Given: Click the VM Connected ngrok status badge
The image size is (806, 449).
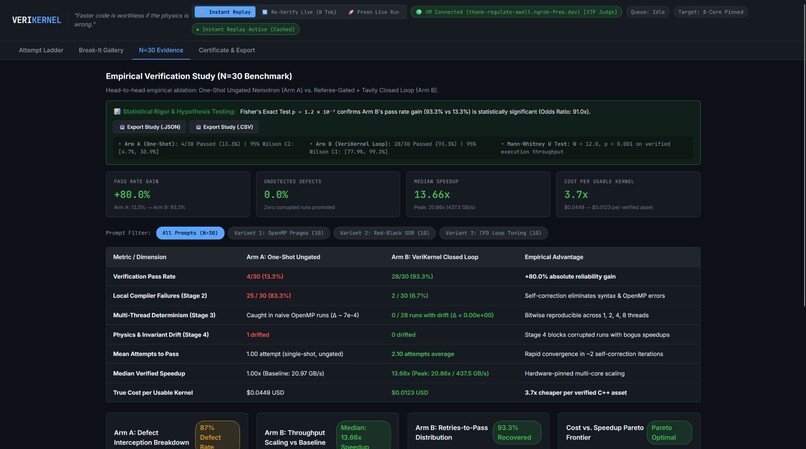Looking at the screenshot, I should pos(516,12).
